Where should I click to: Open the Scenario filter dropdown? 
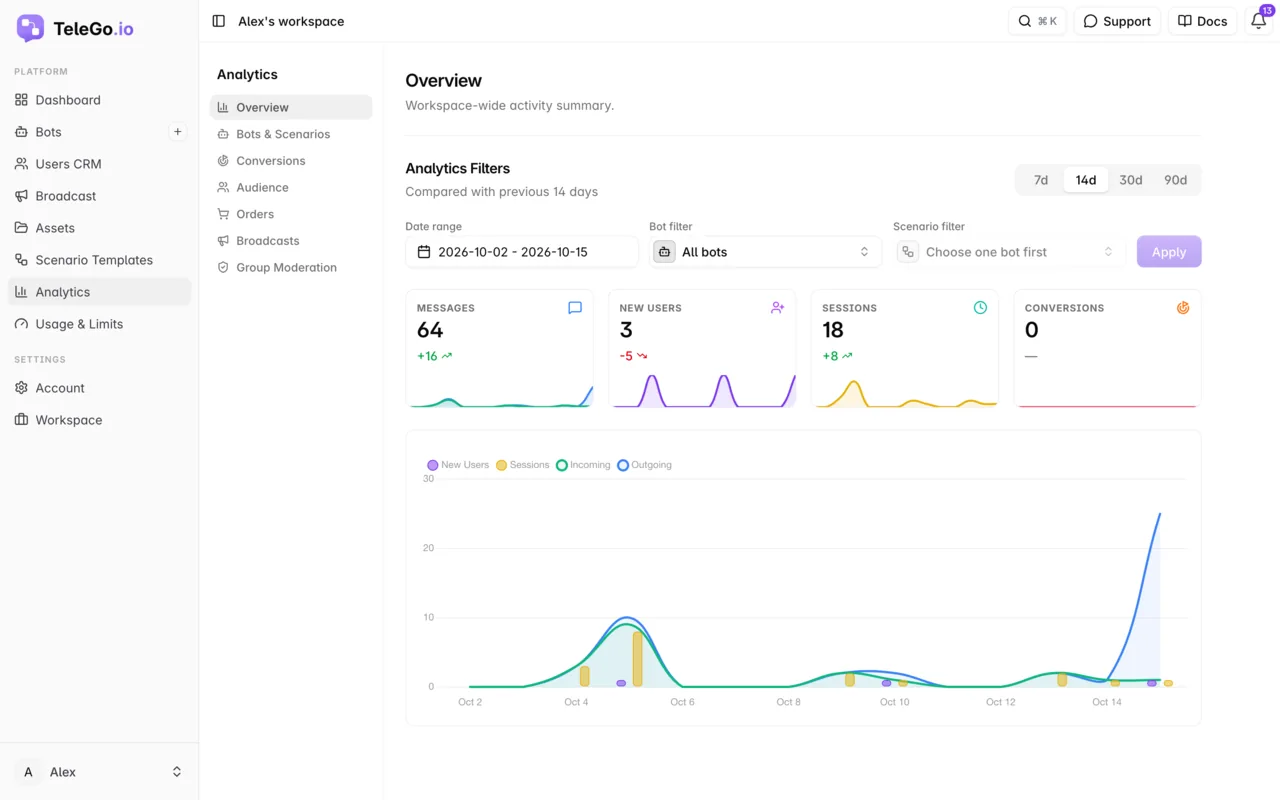1010,252
